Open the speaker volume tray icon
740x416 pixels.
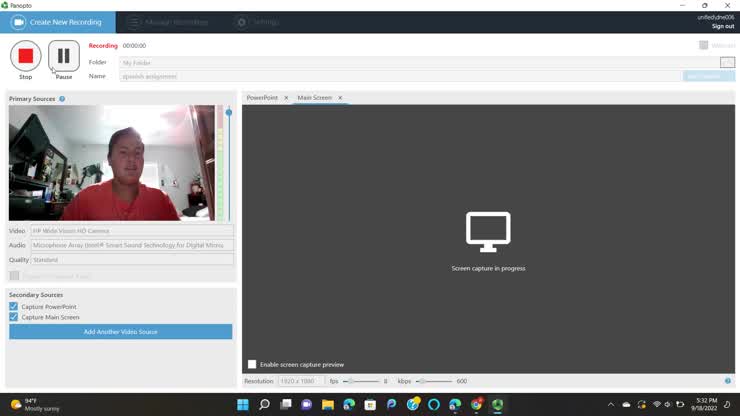point(667,405)
